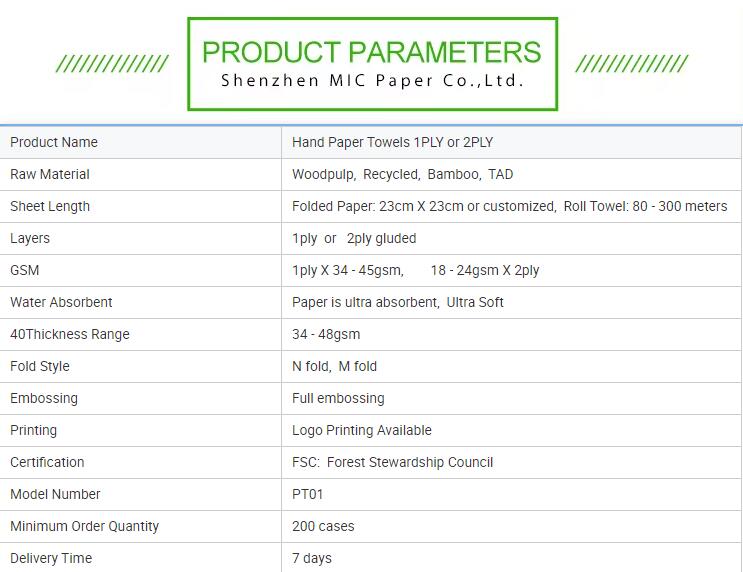The height and width of the screenshot is (572, 743).
Task: Click the Raw Material row label
Action: tap(50, 174)
